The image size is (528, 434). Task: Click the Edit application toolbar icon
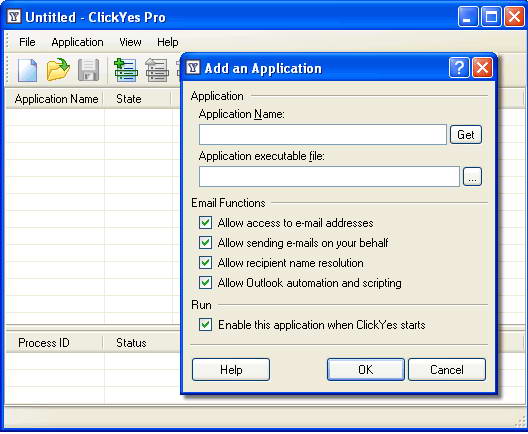click(x=157, y=70)
